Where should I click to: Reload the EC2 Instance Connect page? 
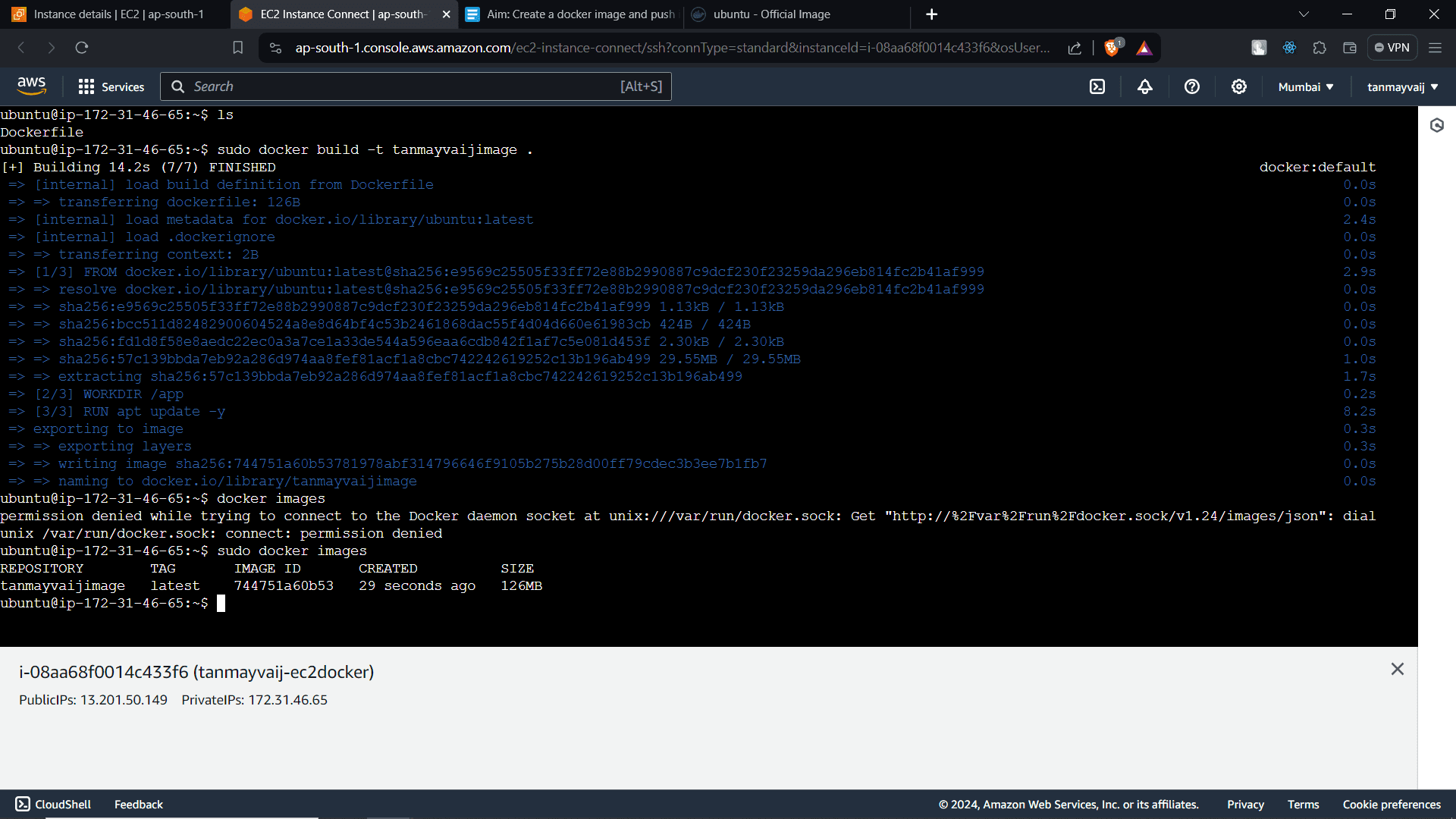click(82, 47)
